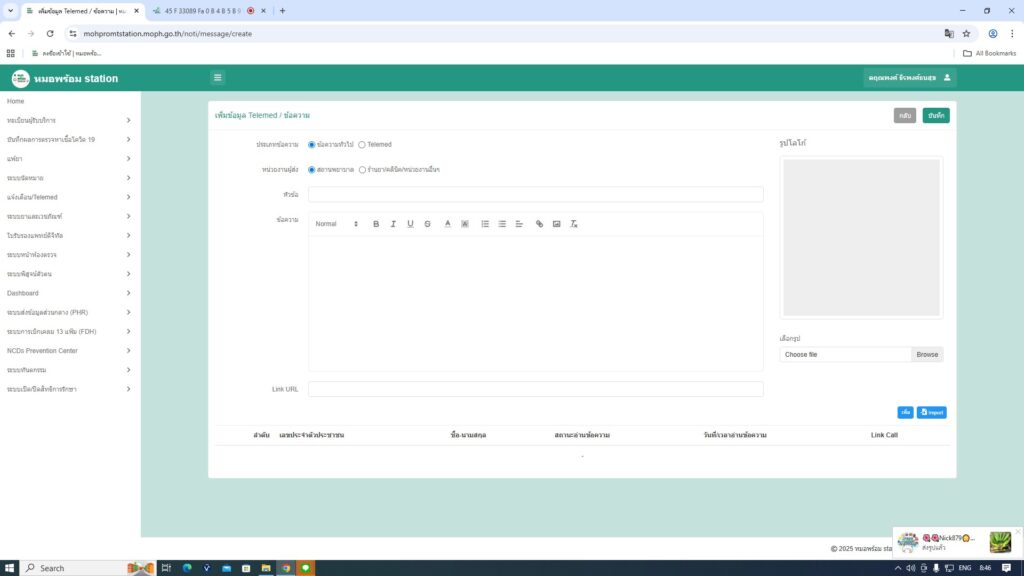Image resolution: width=1024 pixels, height=576 pixels.
Task: Open Home in the left sidebar
Action: (x=16, y=101)
